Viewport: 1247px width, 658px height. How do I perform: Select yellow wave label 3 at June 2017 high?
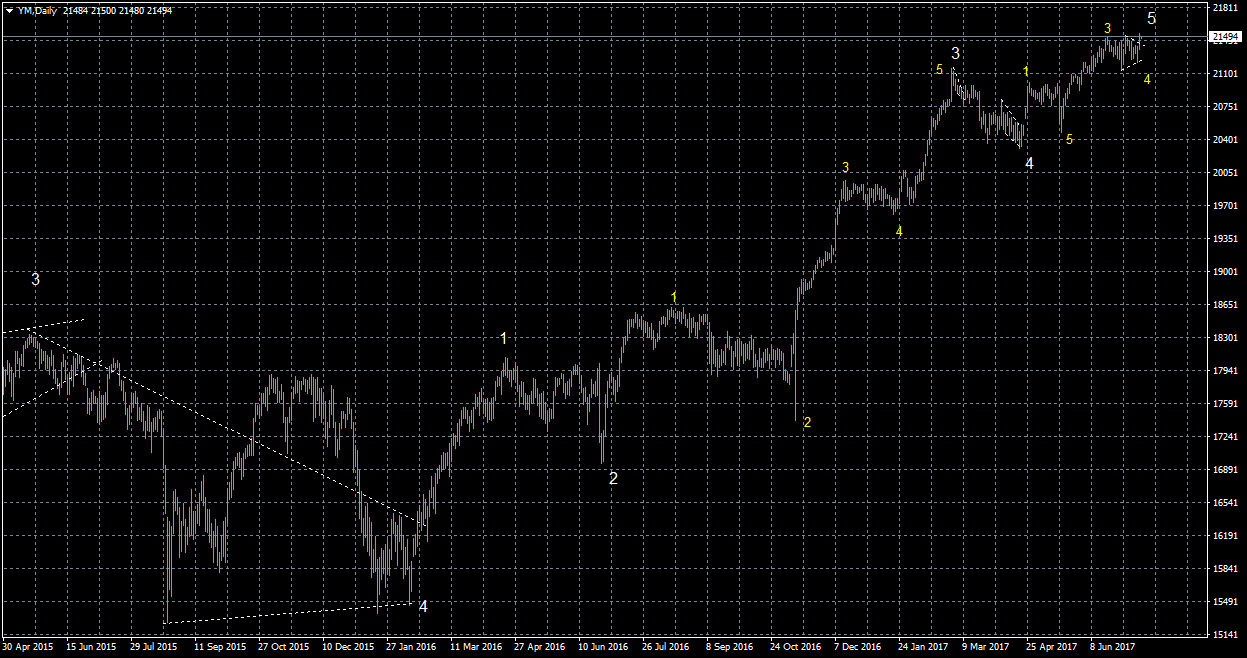click(1107, 28)
